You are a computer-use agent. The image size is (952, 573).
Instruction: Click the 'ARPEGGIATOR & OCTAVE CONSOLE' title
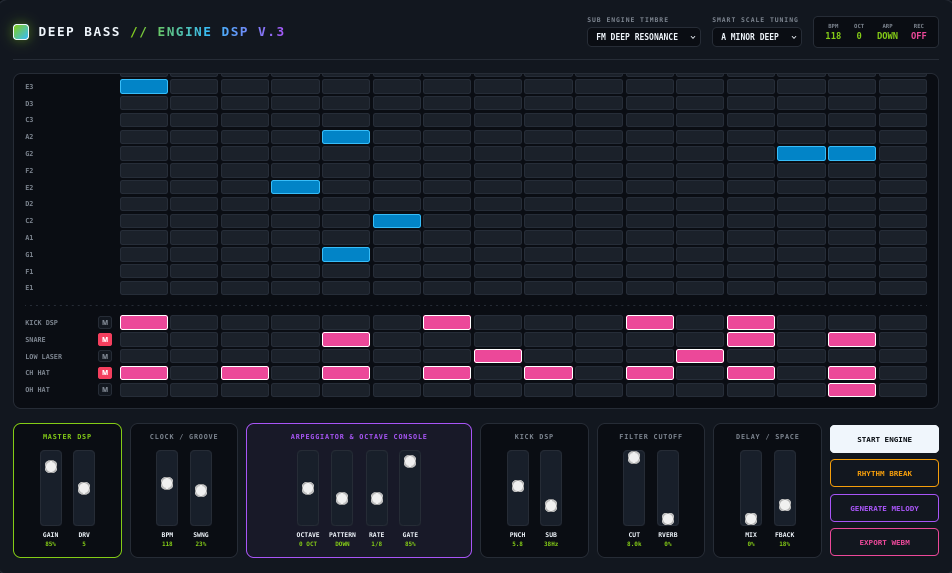359,436
